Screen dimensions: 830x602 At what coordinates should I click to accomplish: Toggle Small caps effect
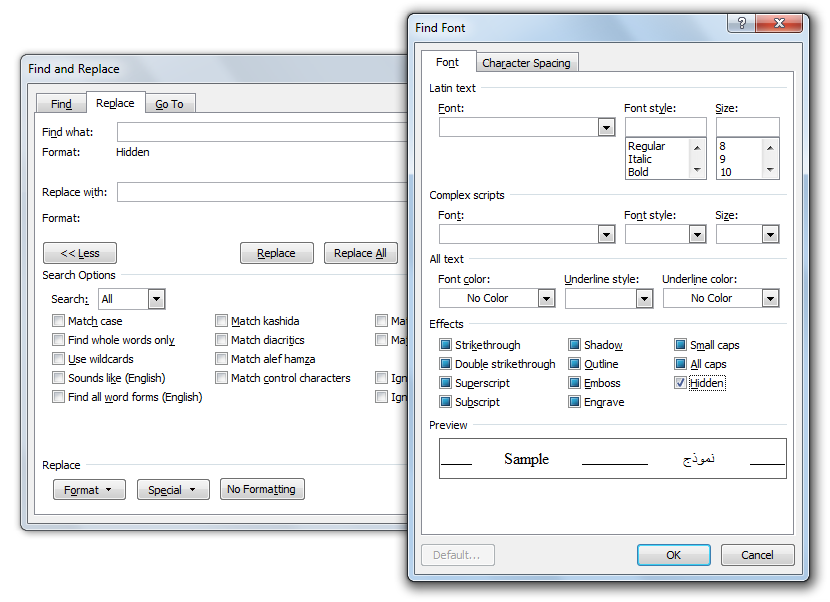tap(681, 345)
